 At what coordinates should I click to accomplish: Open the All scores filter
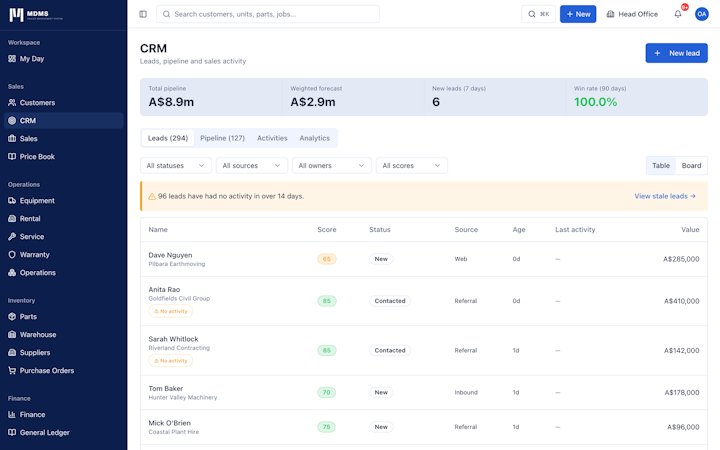411,166
